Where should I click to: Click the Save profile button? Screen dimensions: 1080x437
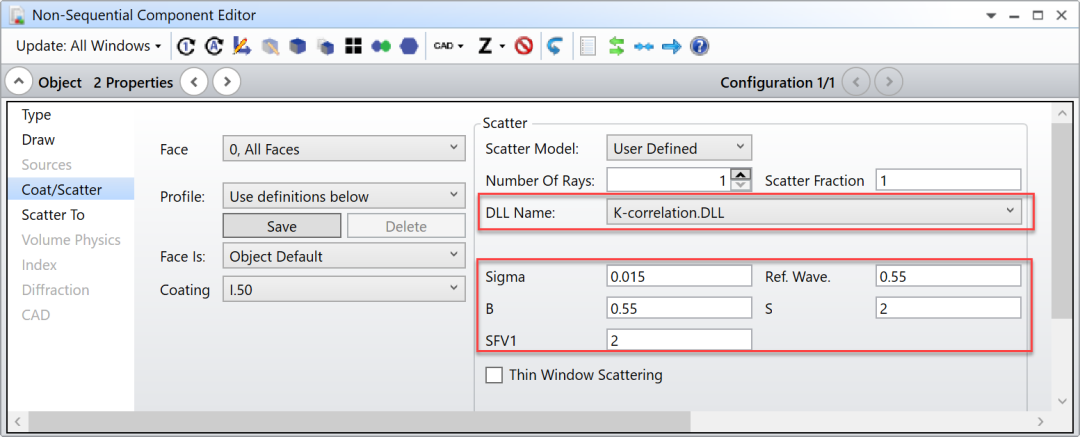tap(281, 226)
